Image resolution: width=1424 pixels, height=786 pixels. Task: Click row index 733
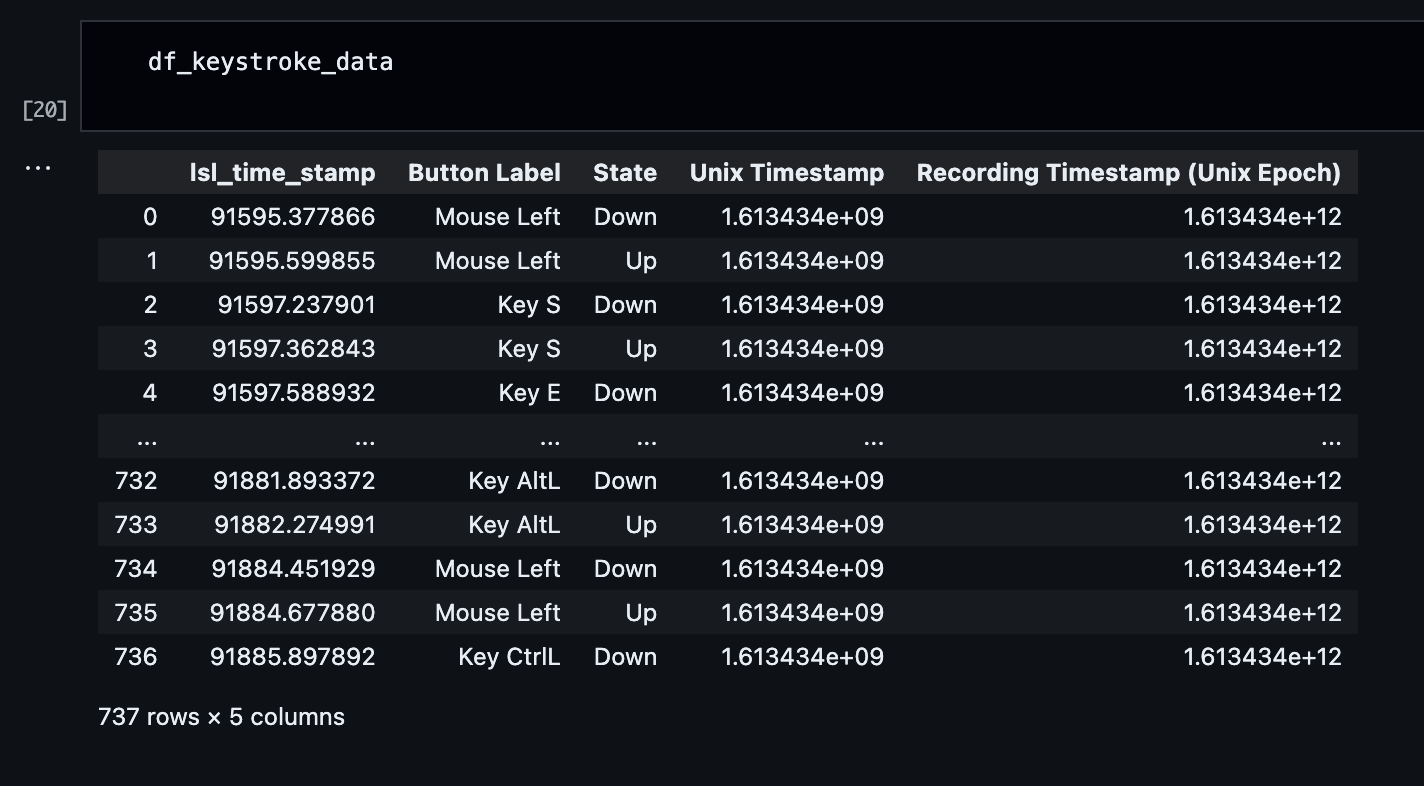pyautogui.click(x=136, y=525)
